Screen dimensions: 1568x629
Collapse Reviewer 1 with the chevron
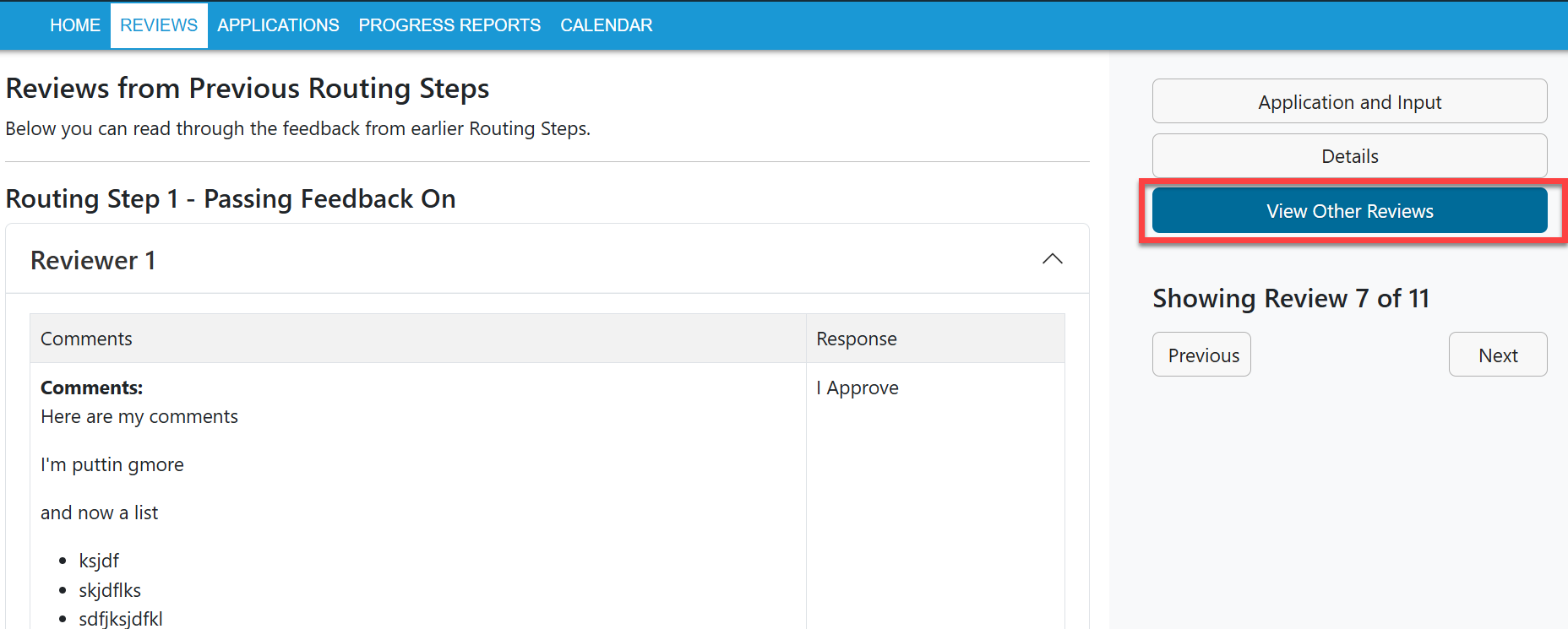coord(1052,259)
